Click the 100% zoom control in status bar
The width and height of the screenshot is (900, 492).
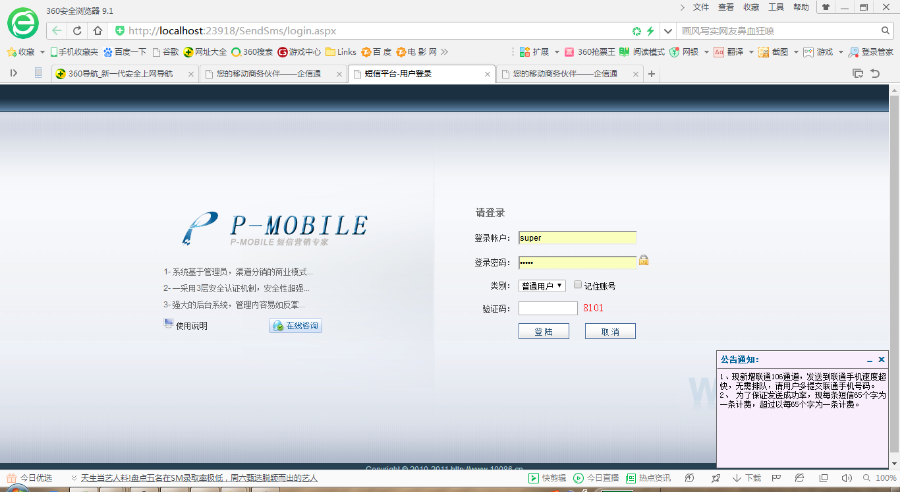point(880,478)
